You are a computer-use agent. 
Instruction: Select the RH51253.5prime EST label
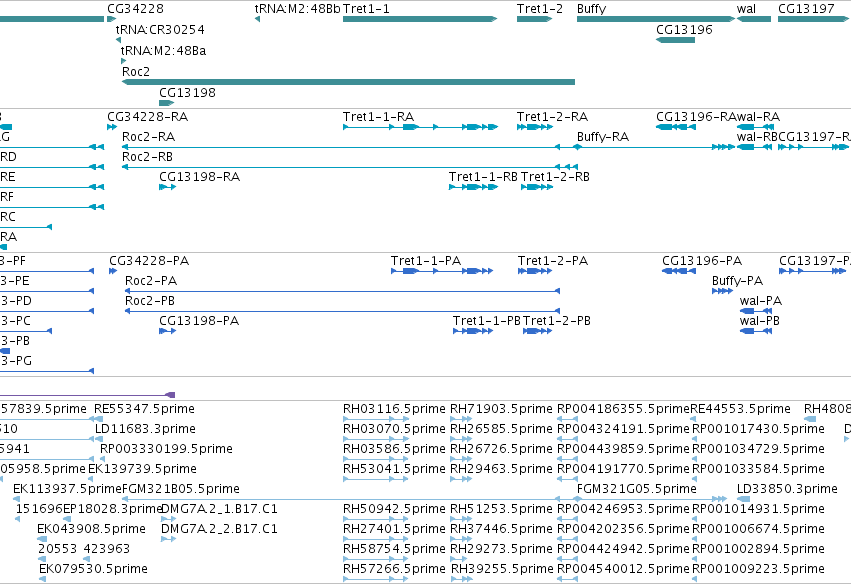click(501, 509)
